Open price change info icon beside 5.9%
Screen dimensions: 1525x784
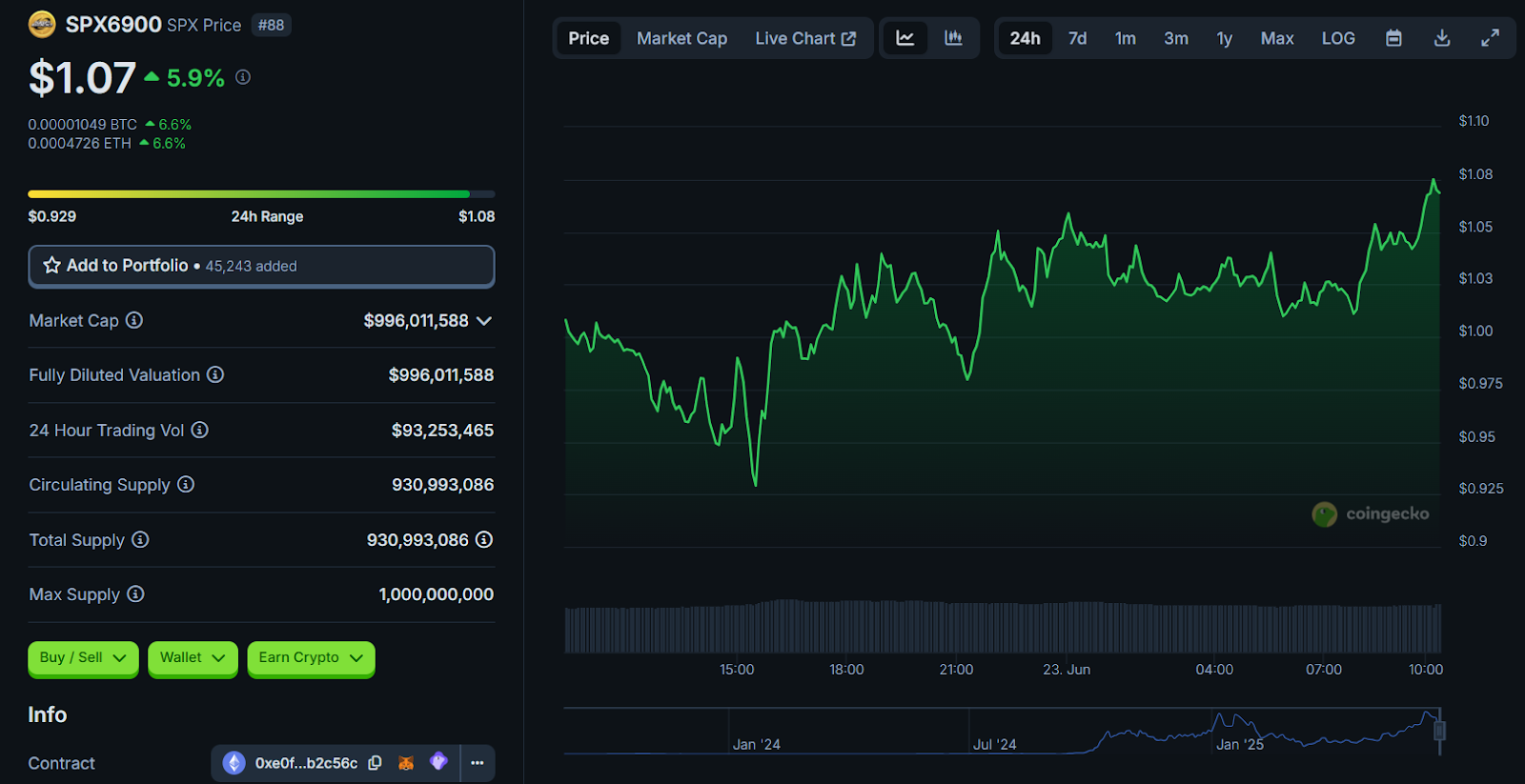pyautogui.click(x=243, y=77)
